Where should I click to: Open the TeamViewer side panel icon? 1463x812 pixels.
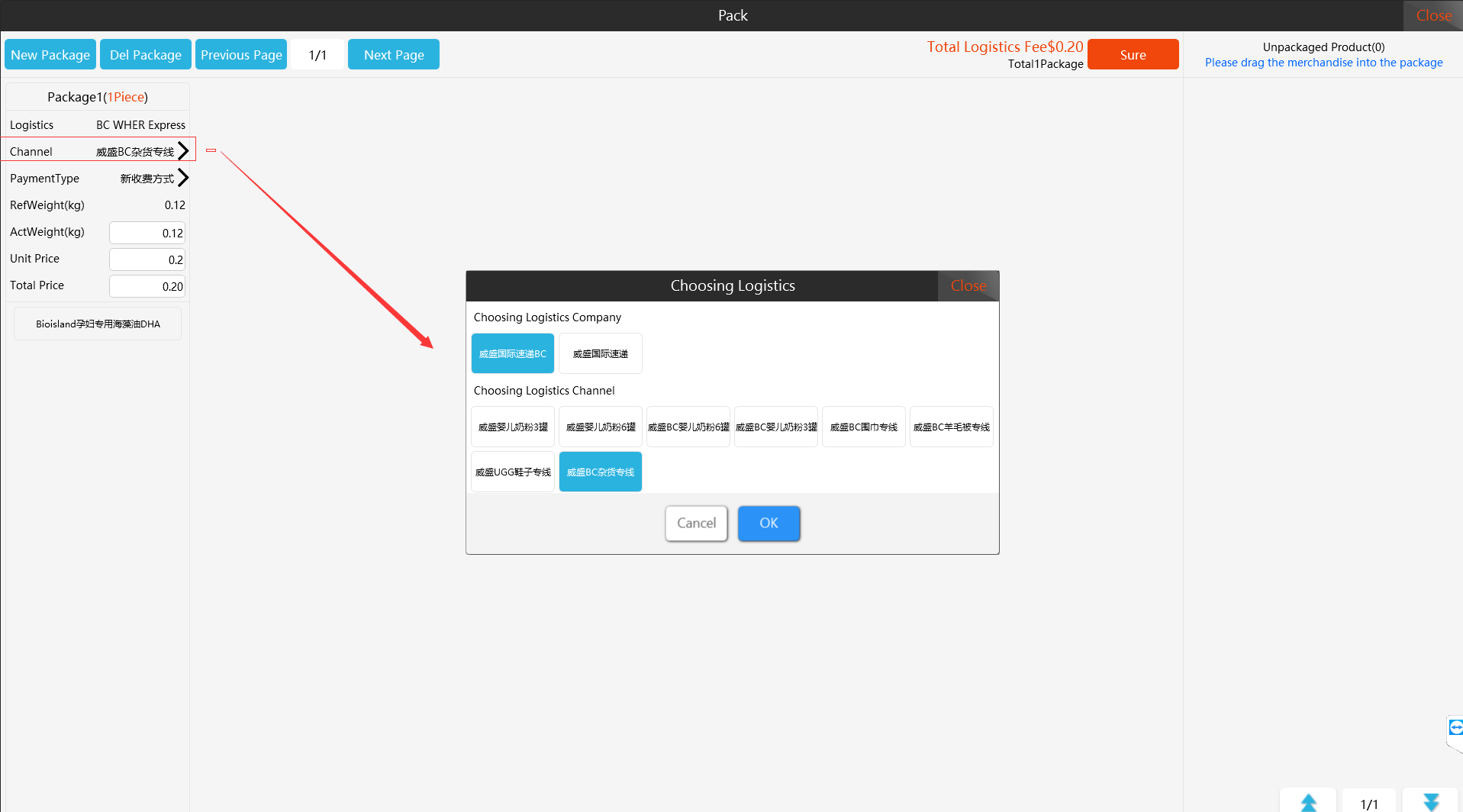[1455, 727]
